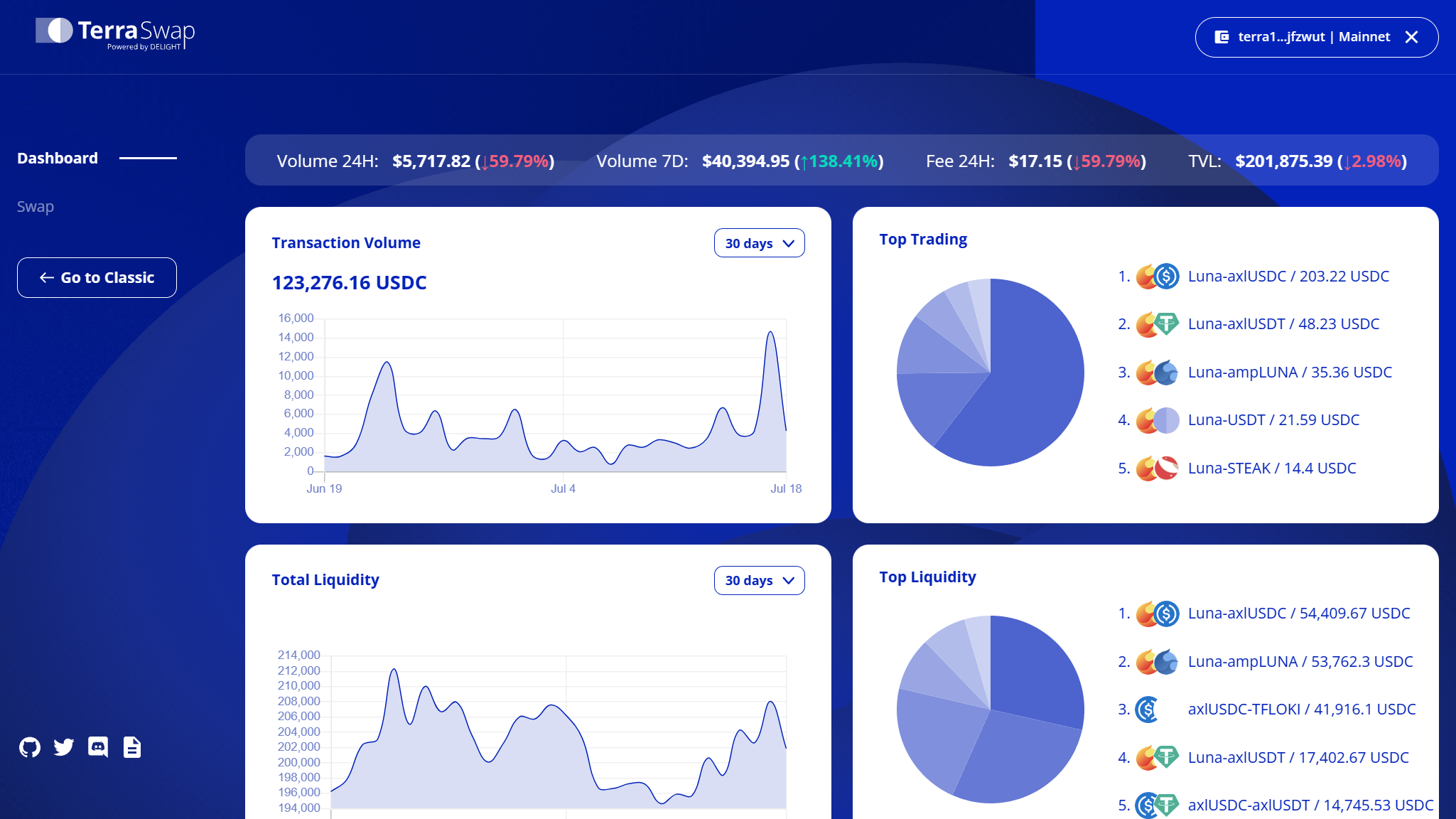Image resolution: width=1456 pixels, height=819 pixels.
Task: Switch to the Swap menu item
Action: [36, 206]
